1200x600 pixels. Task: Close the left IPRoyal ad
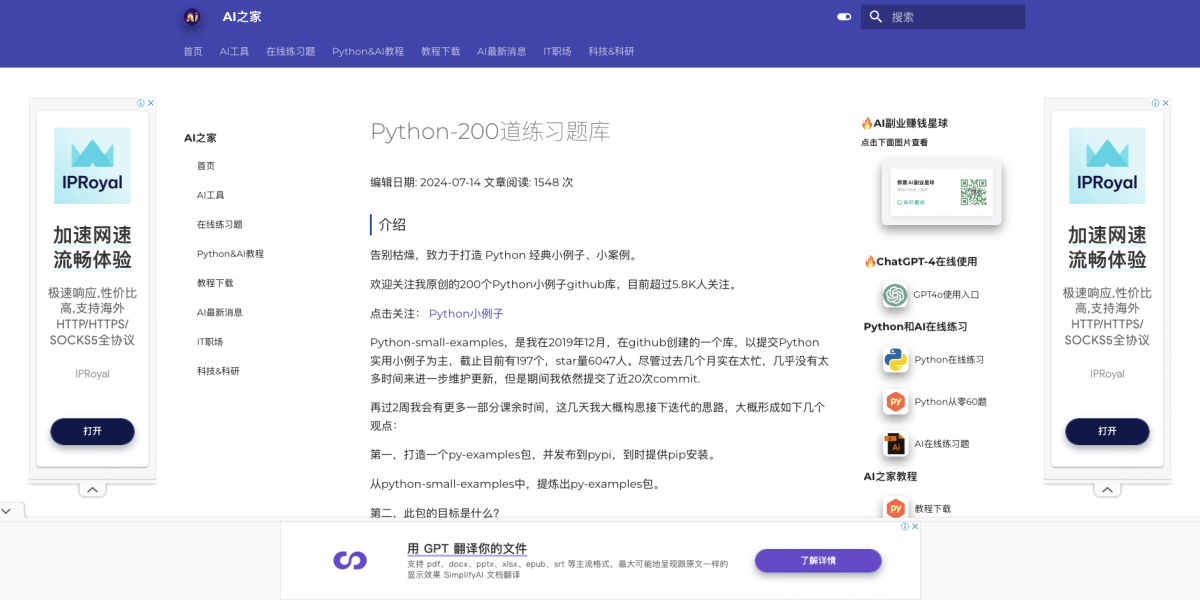pos(151,103)
